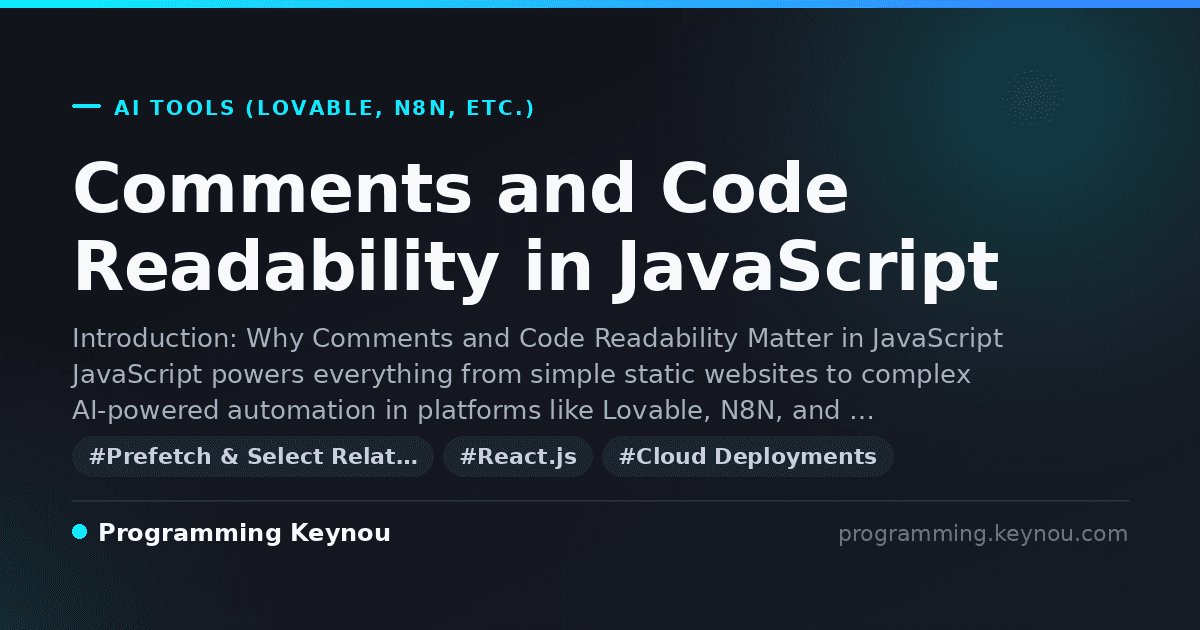Select the '#Cloud Deployments' tag
The width and height of the screenshot is (1200, 630).
(748, 457)
